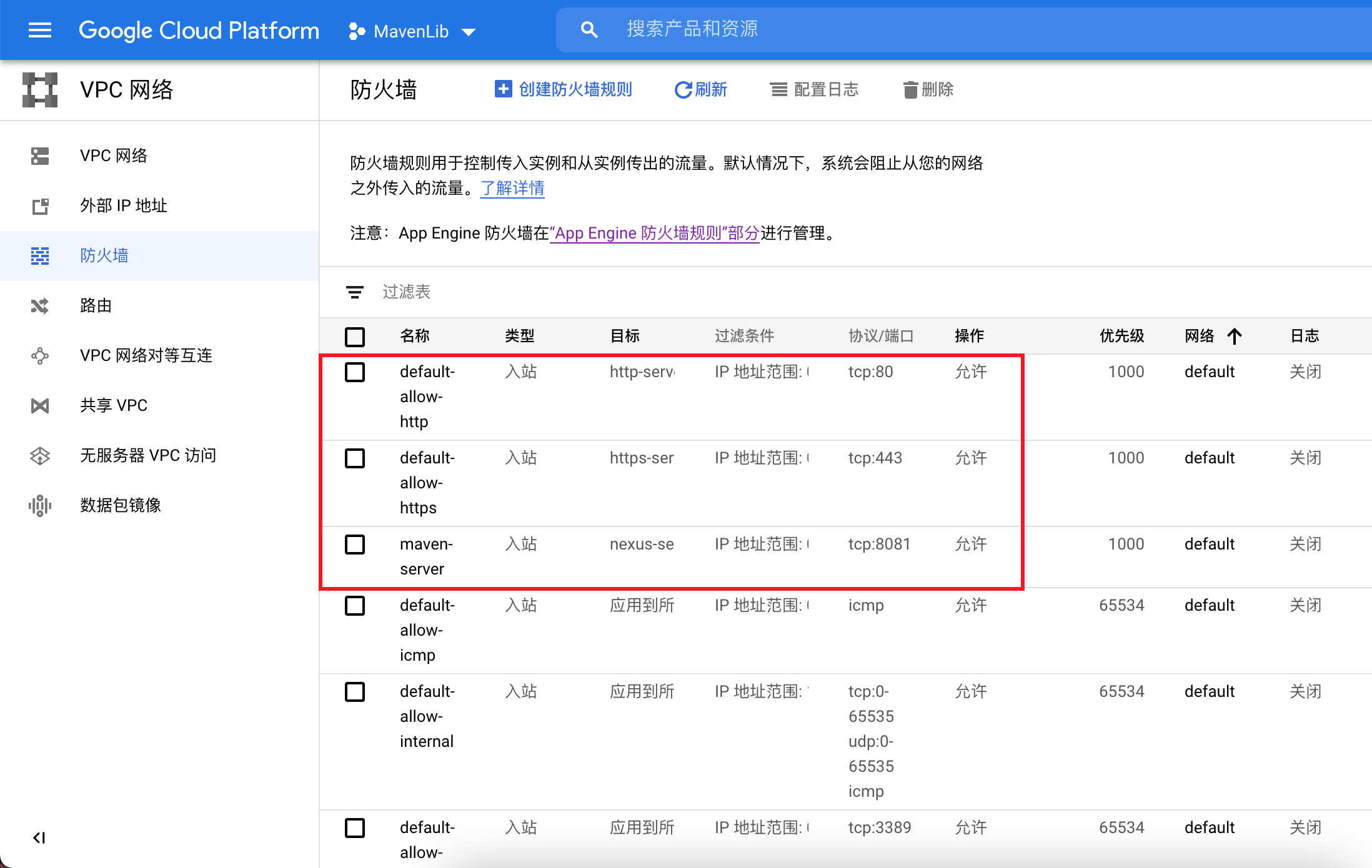Select 无服务器 VPC 访问 in sidebar

click(147, 455)
